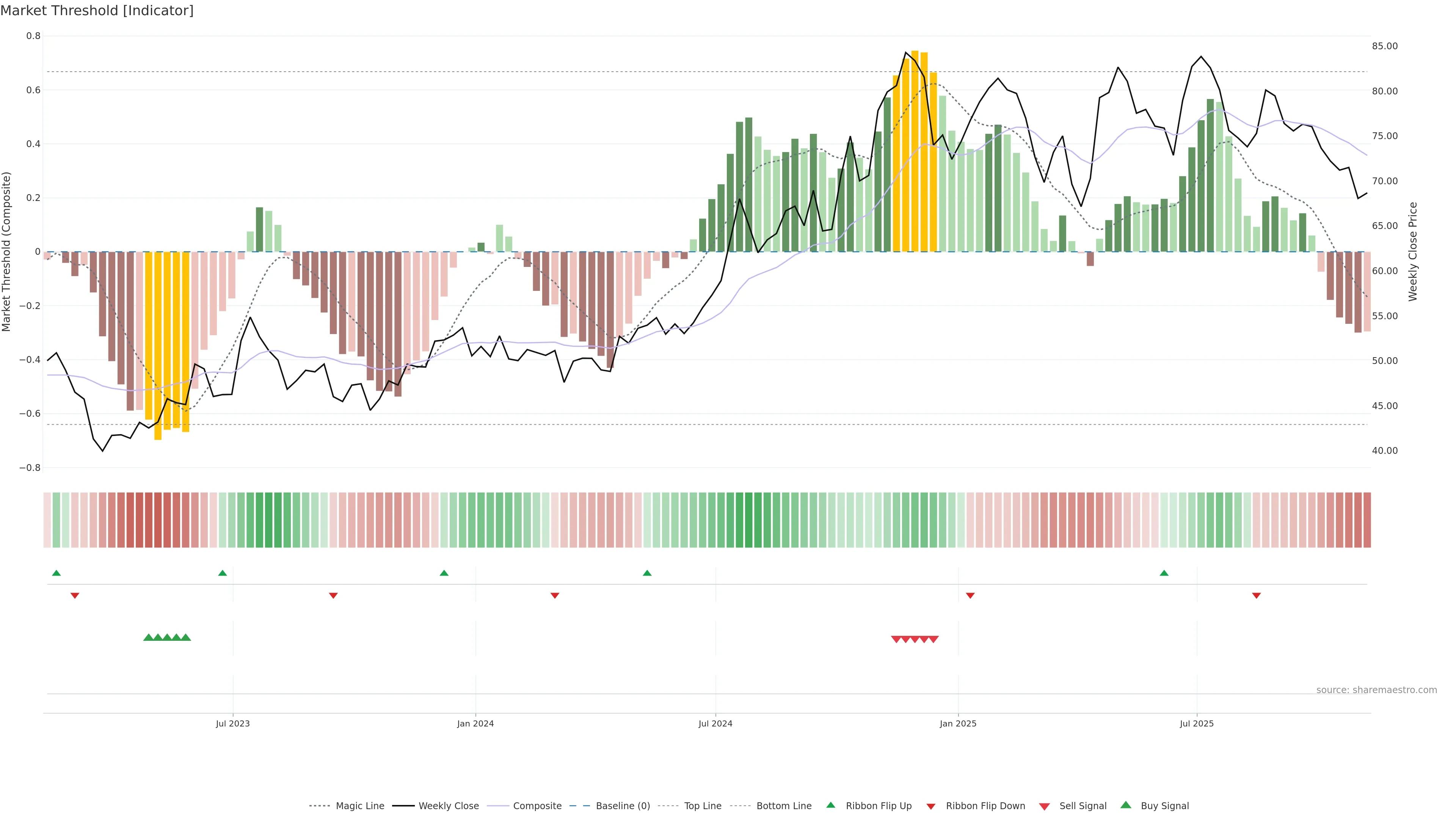
Task: Select the Top Line legend item
Action: (703, 805)
